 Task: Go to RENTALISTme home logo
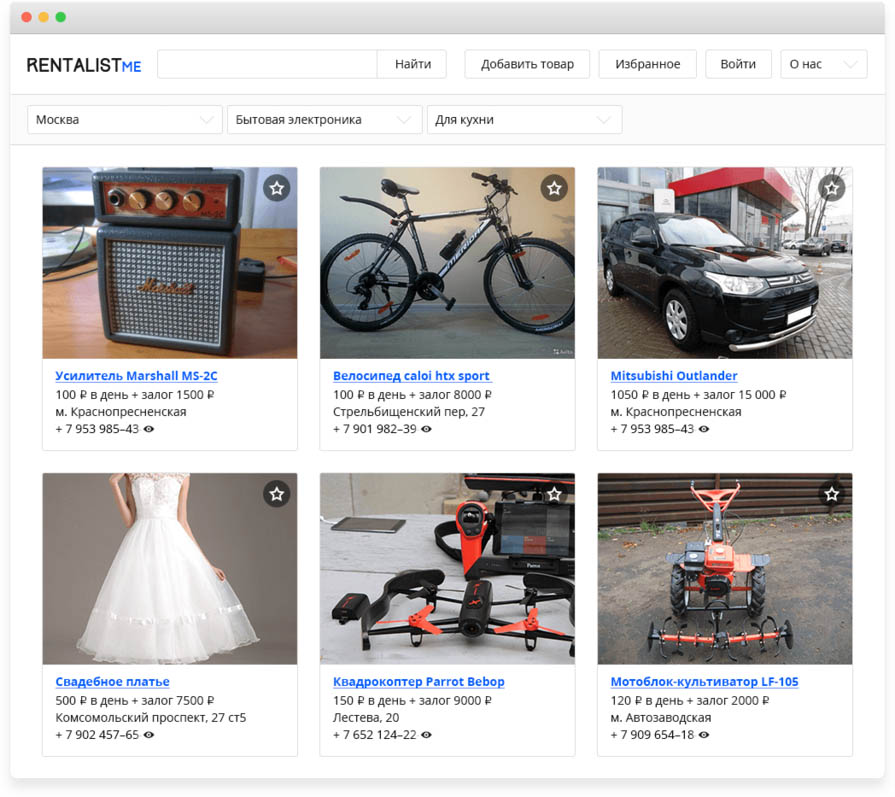(84, 65)
